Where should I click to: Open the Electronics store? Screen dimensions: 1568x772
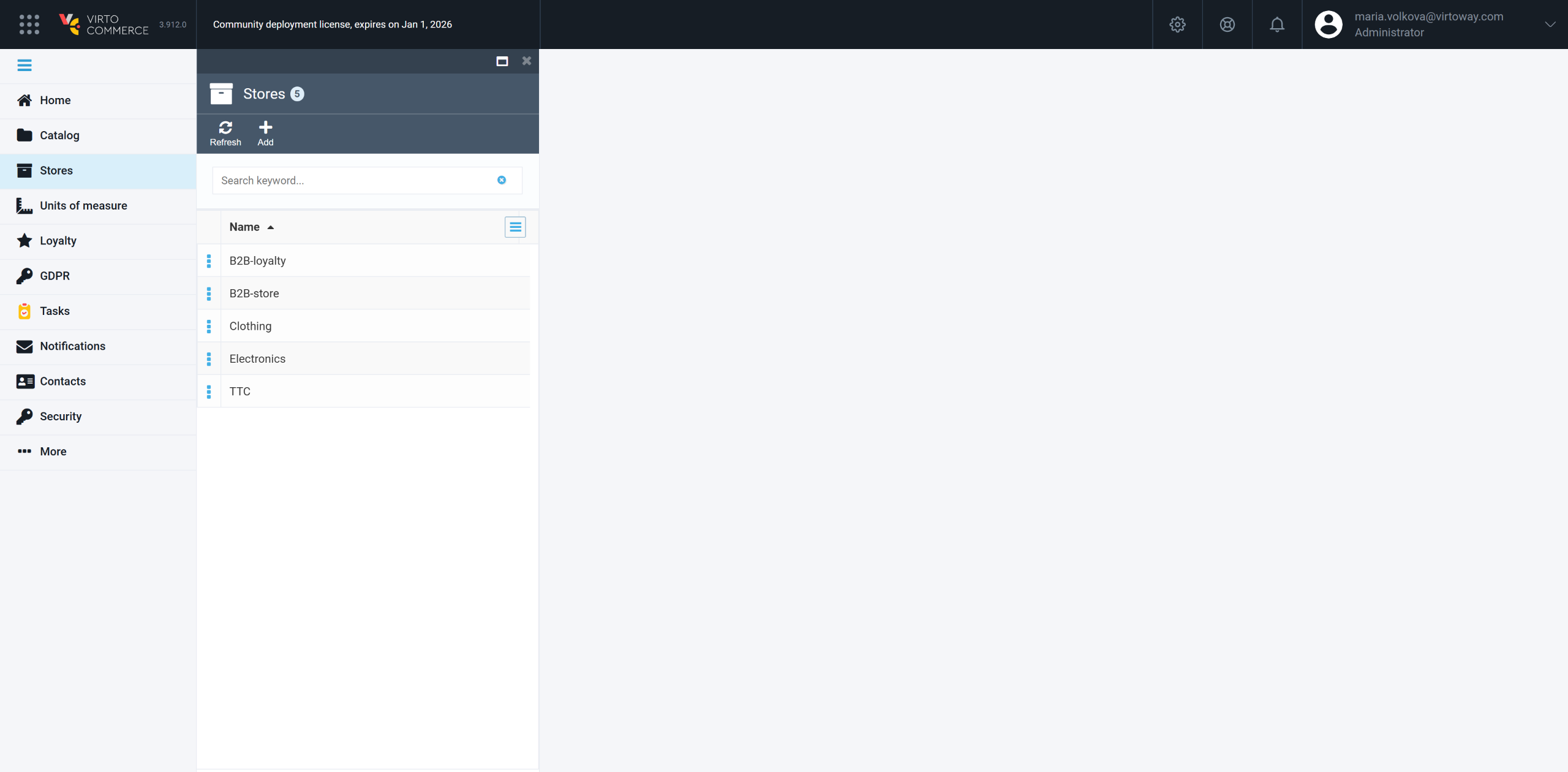pyautogui.click(x=257, y=359)
